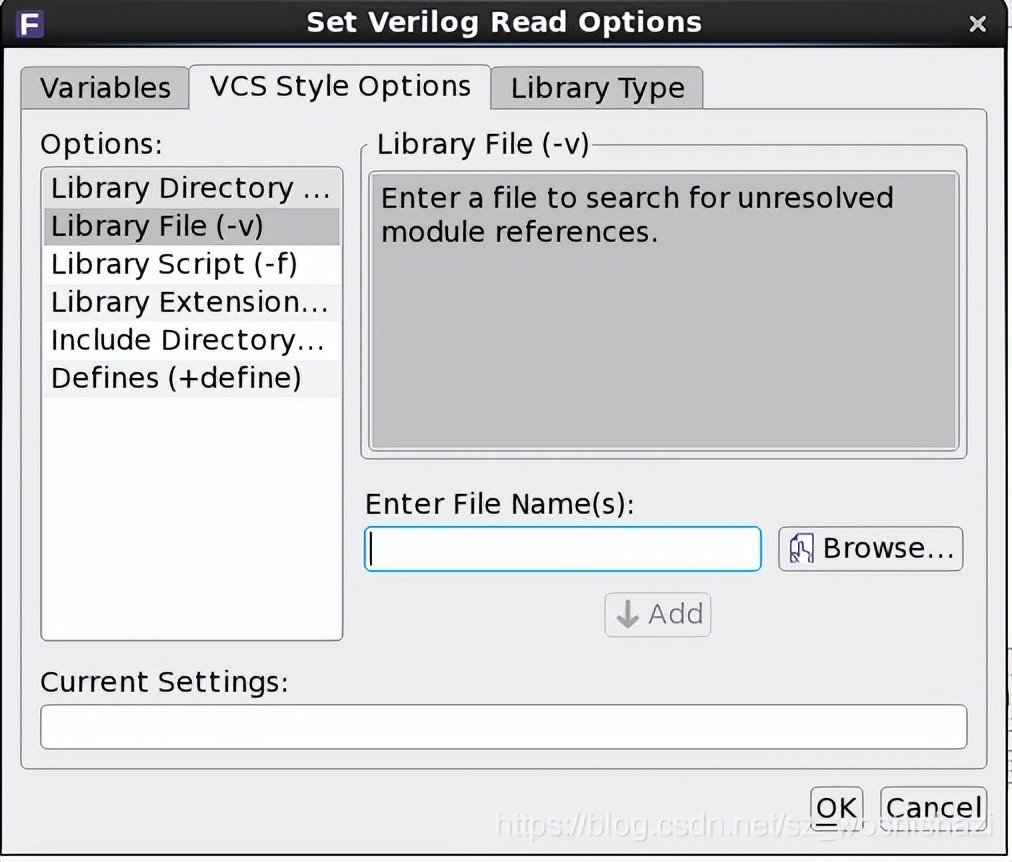Open the Library Type tab
The width and height of the screenshot is (1012, 862).
tap(597, 88)
